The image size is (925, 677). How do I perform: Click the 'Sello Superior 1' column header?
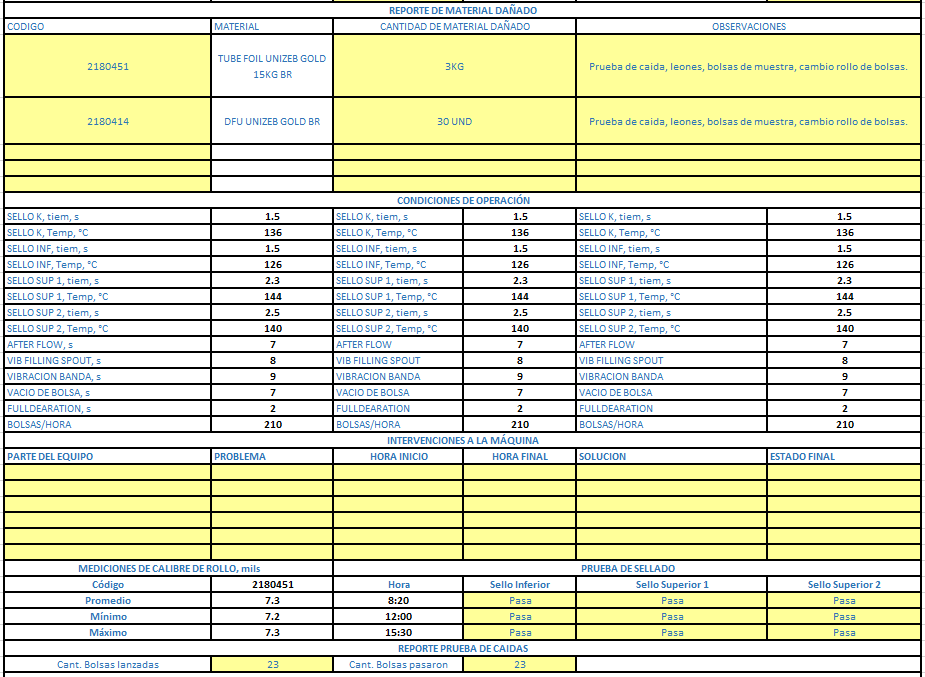tap(671, 585)
